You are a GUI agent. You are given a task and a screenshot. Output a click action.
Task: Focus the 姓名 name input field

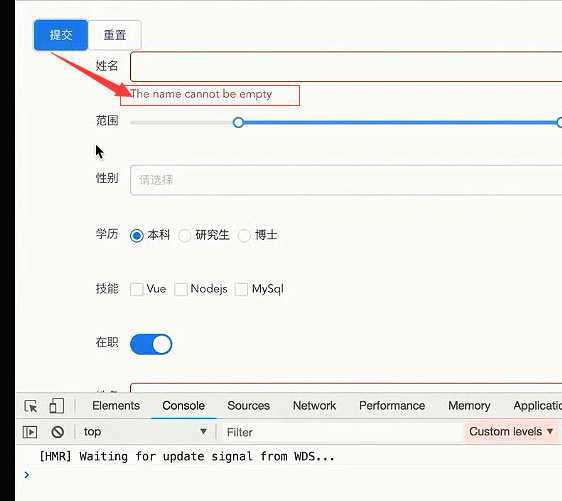tap(346, 67)
